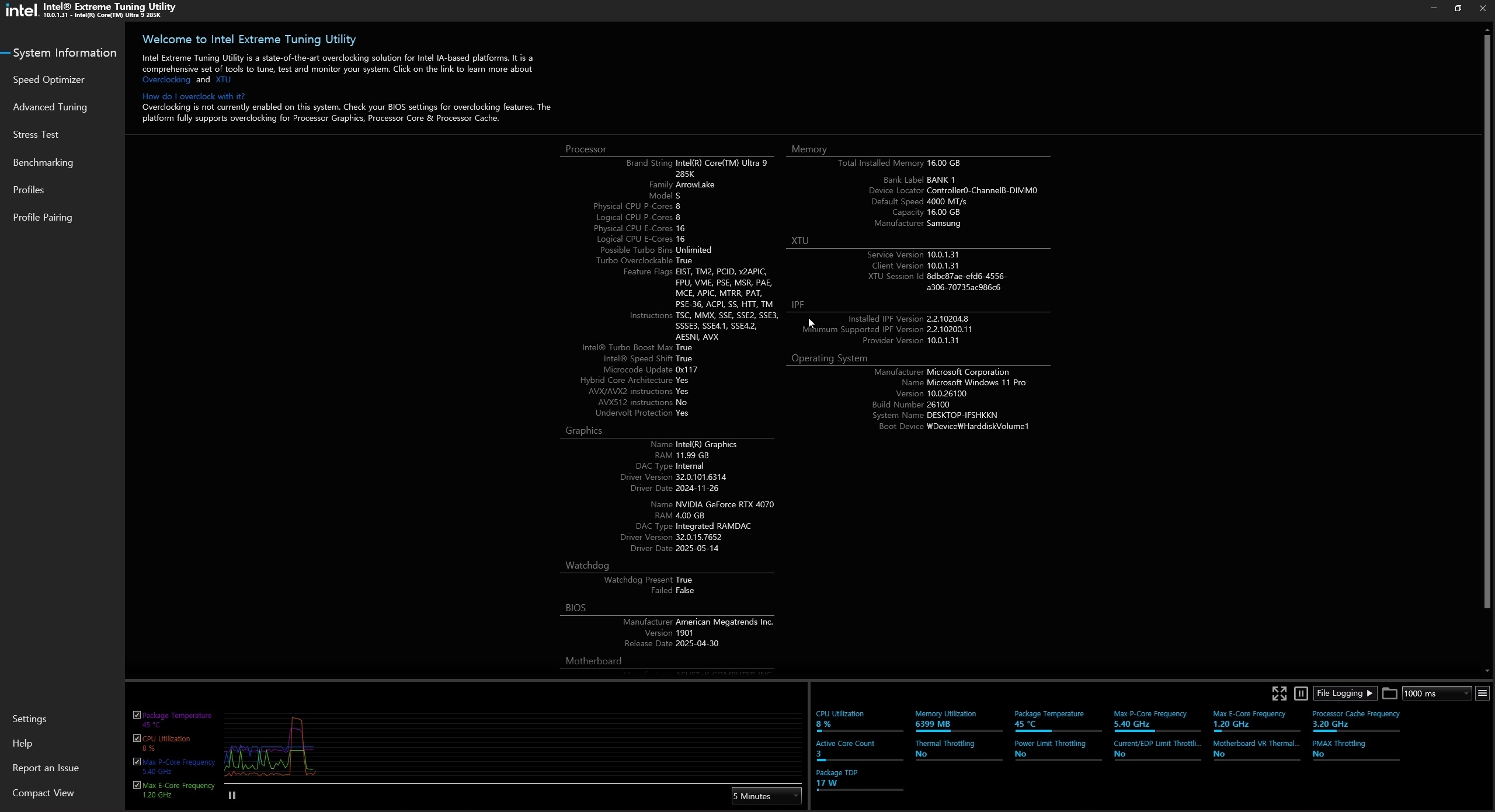This screenshot has width=1495, height=812.
Task: Click the Memory section heading
Action: tap(809, 149)
